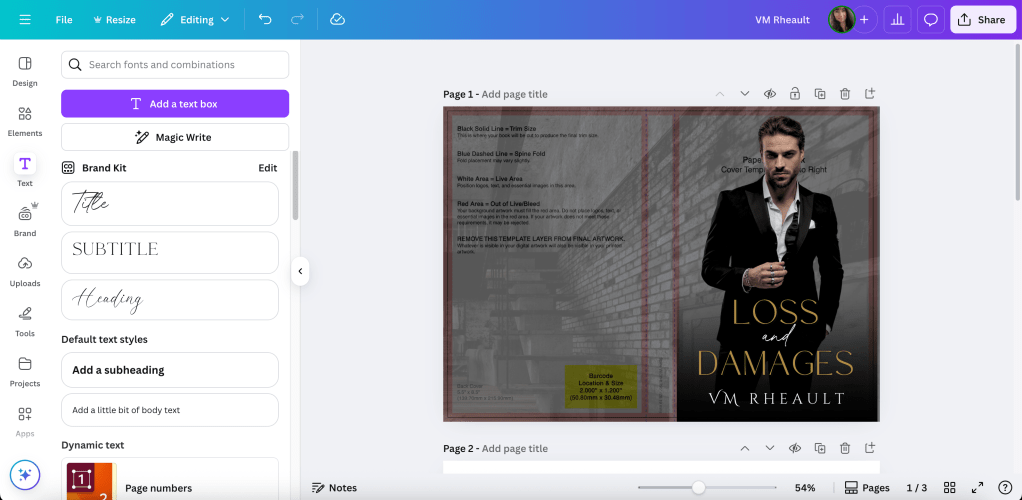Open the analytics bar chart icon
The width and height of the screenshot is (1022, 500).
[x=897, y=20]
